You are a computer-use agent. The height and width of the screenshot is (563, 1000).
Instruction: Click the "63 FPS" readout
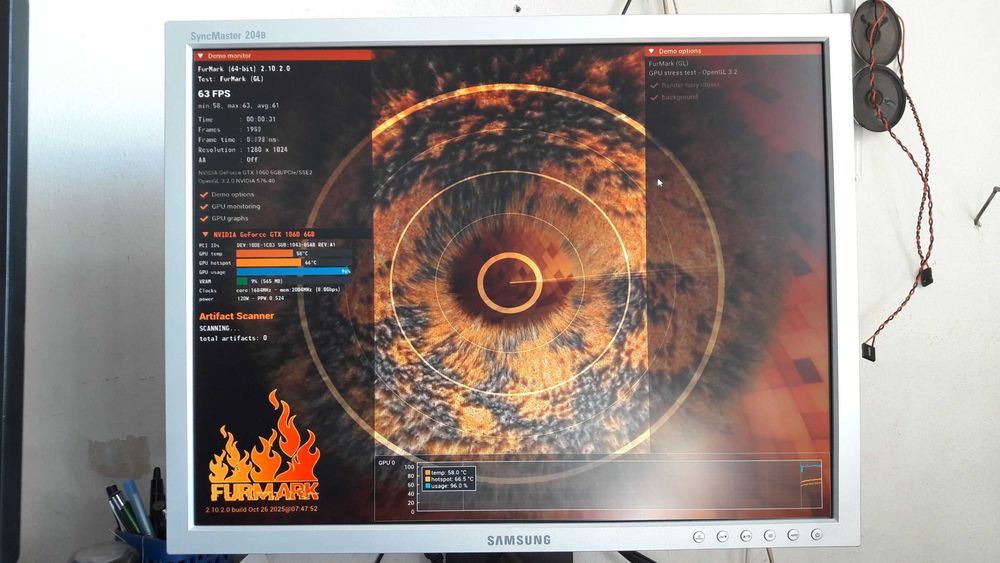click(214, 94)
